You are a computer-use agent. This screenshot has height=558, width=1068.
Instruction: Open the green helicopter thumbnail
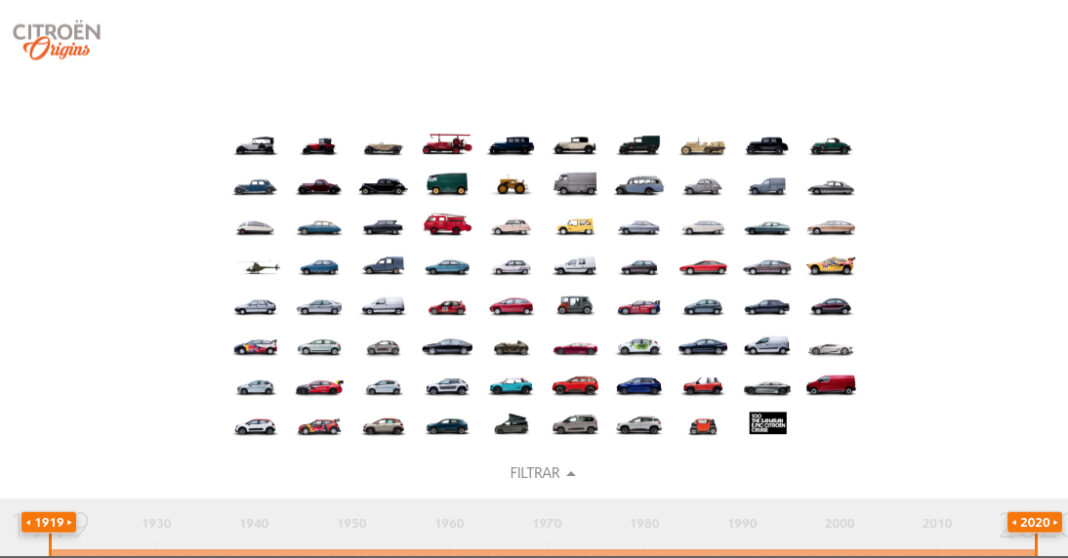click(258, 267)
